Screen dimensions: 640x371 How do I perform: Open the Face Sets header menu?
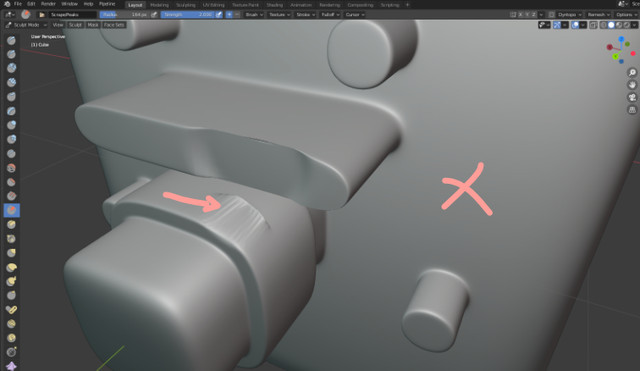tap(114, 25)
